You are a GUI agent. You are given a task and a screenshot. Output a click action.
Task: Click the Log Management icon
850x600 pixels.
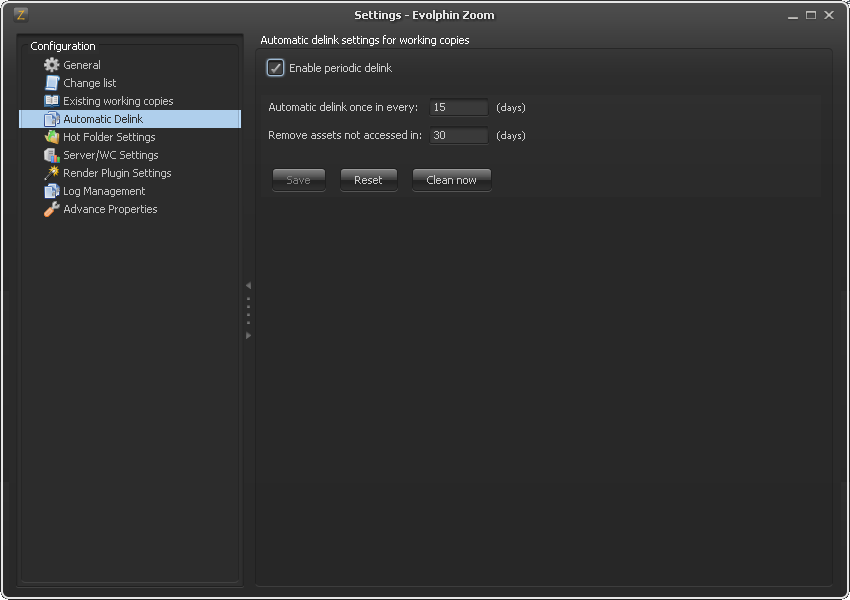click(51, 191)
